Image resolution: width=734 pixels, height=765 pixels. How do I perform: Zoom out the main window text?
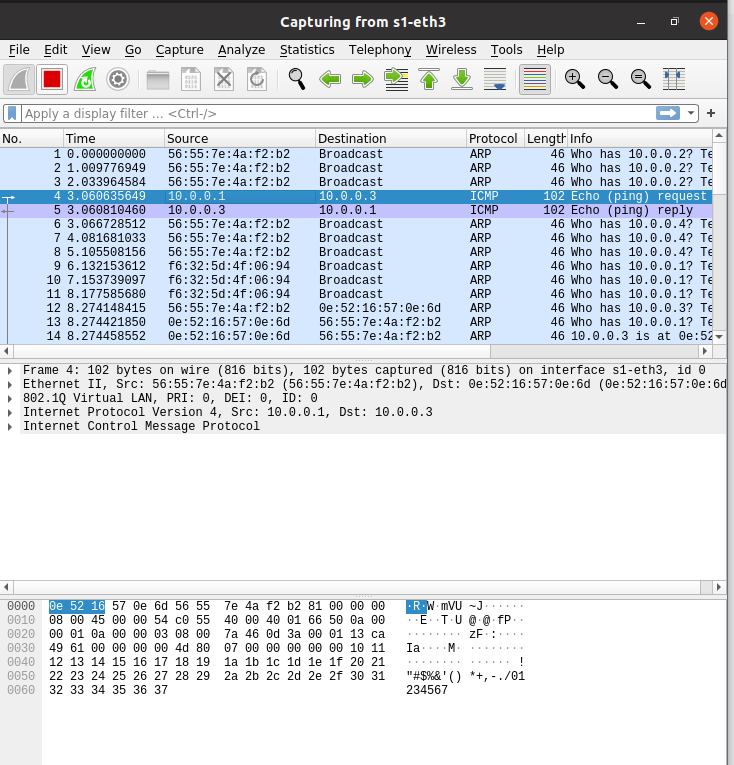point(608,79)
